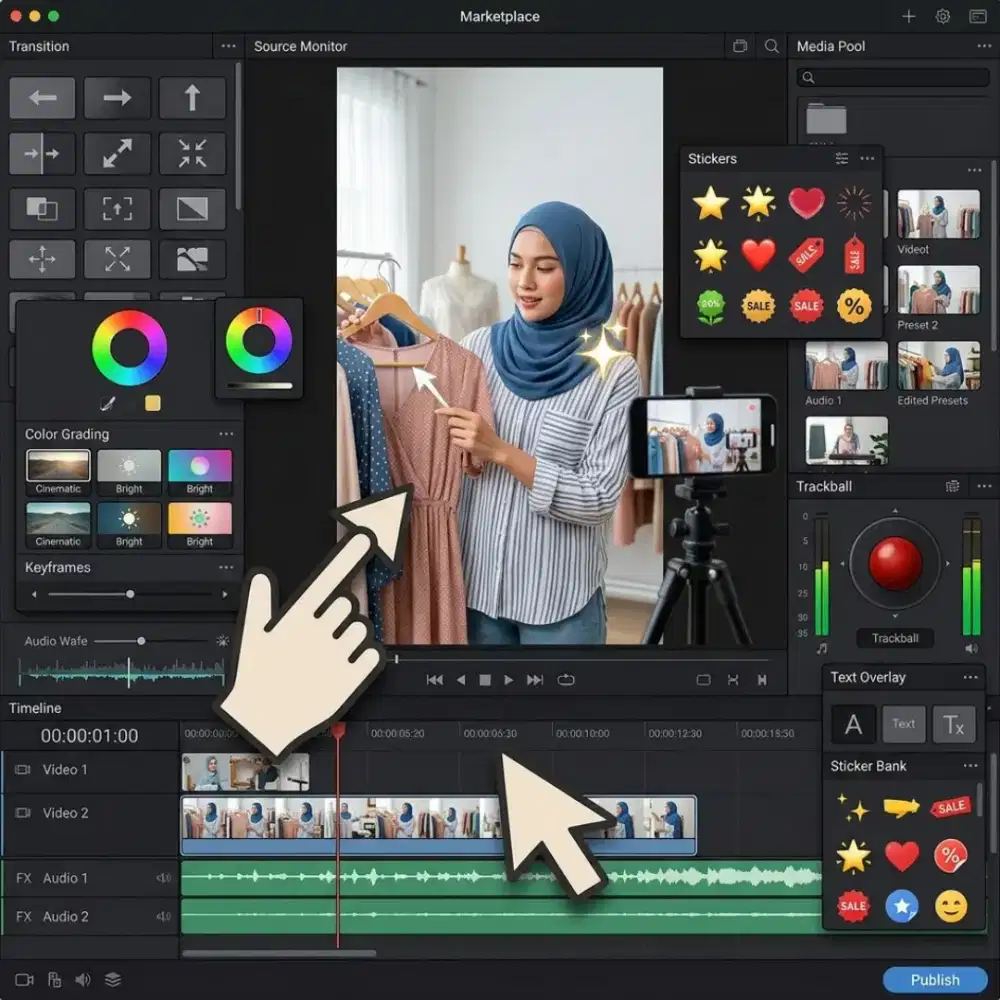Select the first Cinematic color preset
The image size is (1000, 1000).
pyautogui.click(x=58, y=473)
